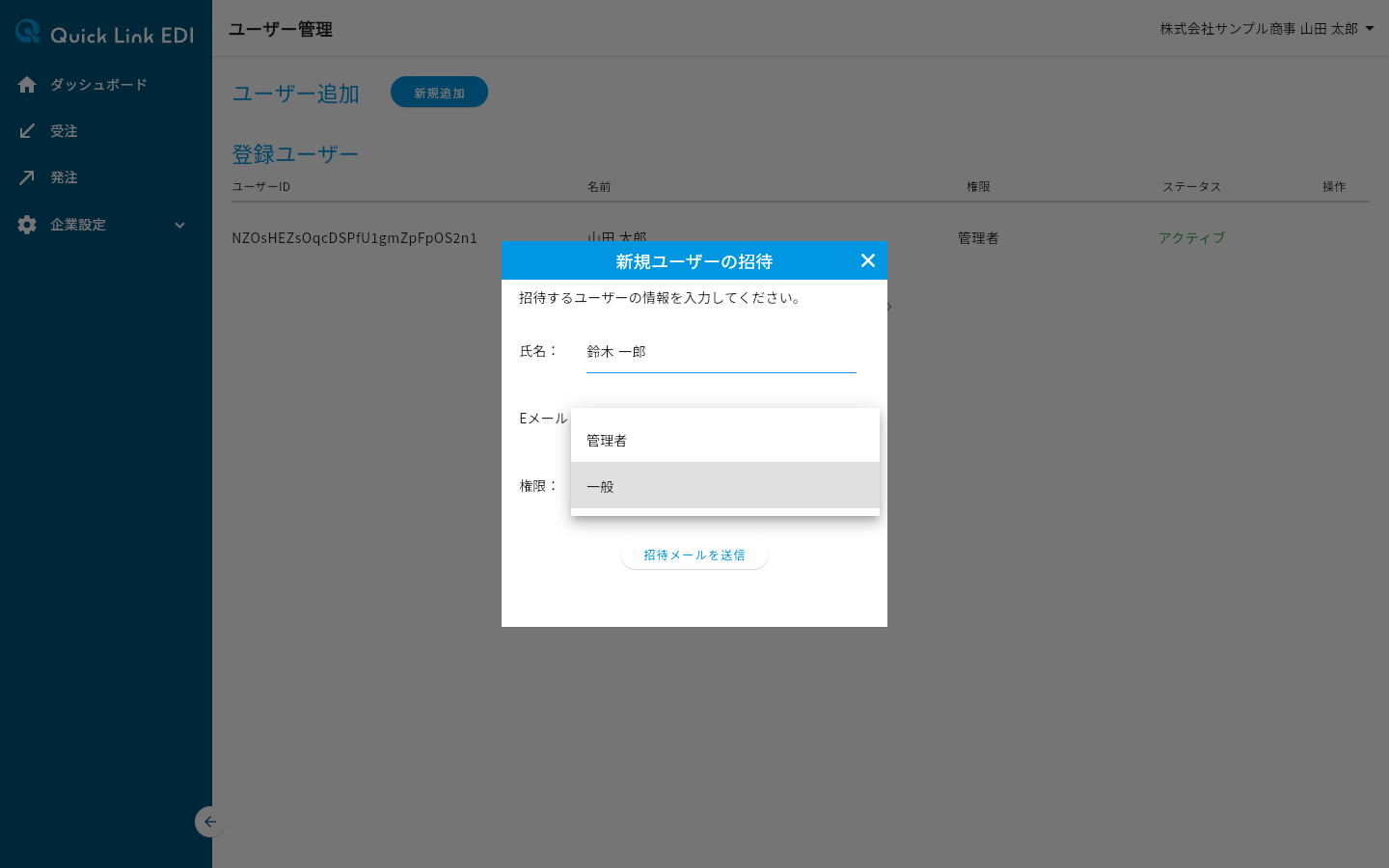This screenshot has height=868, width=1389.
Task: Click the 発注 arrow icon
Action: [x=27, y=177]
